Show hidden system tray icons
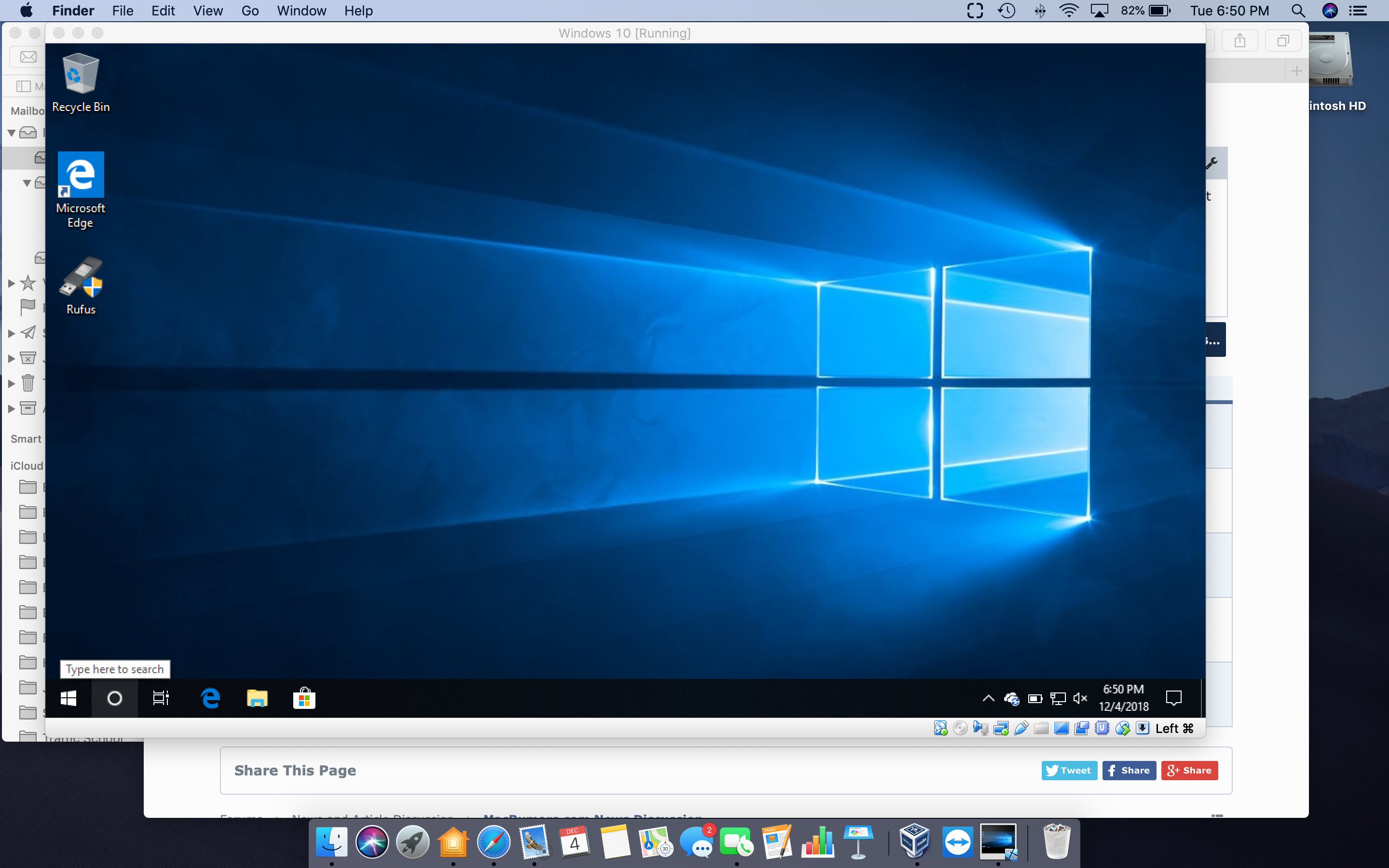The width and height of the screenshot is (1389, 868). tap(988, 698)
